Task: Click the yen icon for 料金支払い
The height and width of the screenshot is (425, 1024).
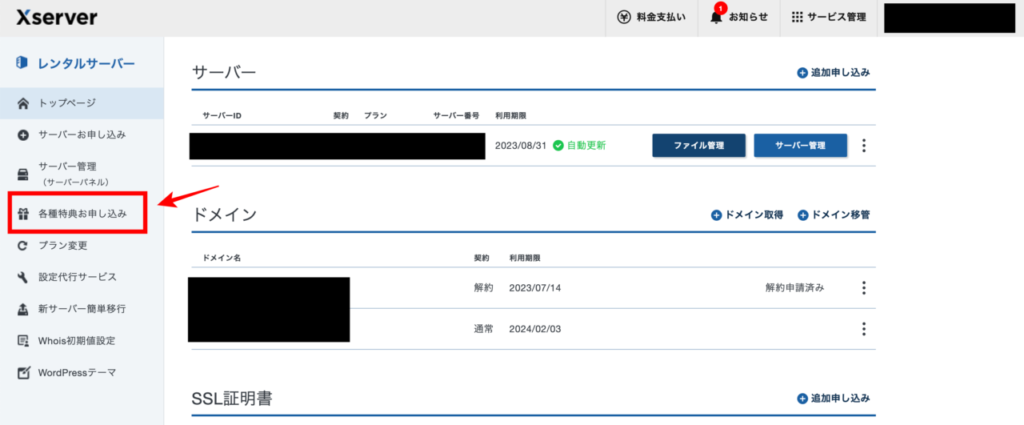Action: point(624,18)
